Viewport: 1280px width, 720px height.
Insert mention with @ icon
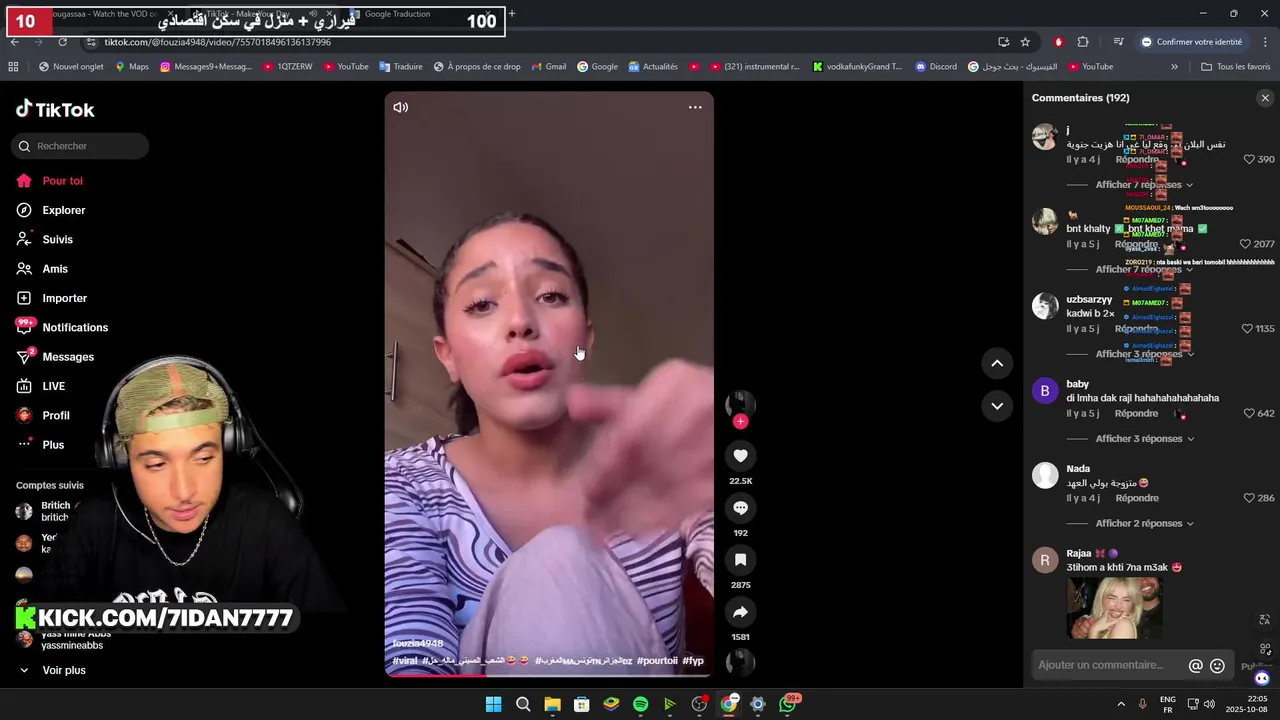pyautogui.click(x=1195, y=666)
